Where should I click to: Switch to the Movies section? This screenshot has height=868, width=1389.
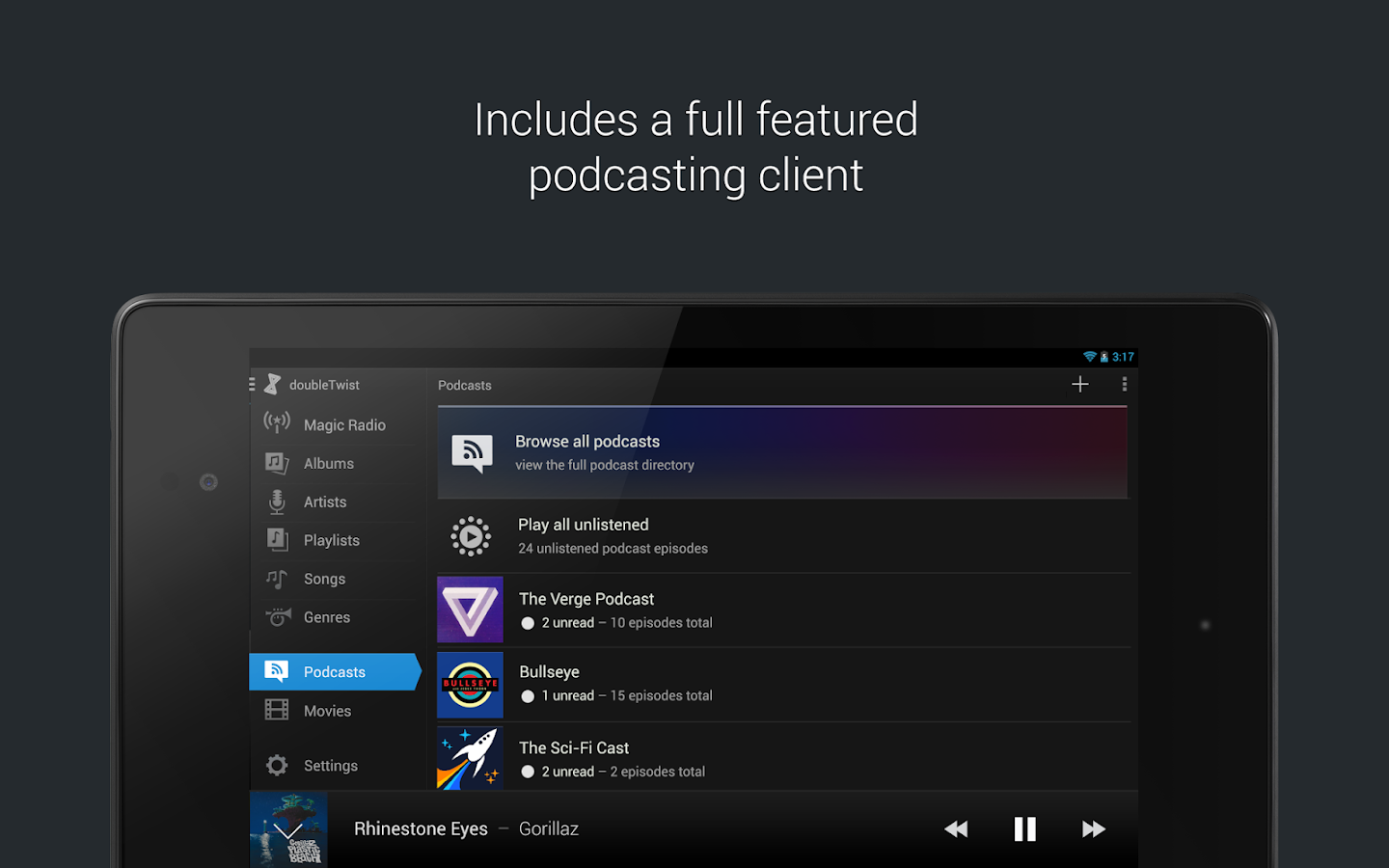click(x=327, y=712)
